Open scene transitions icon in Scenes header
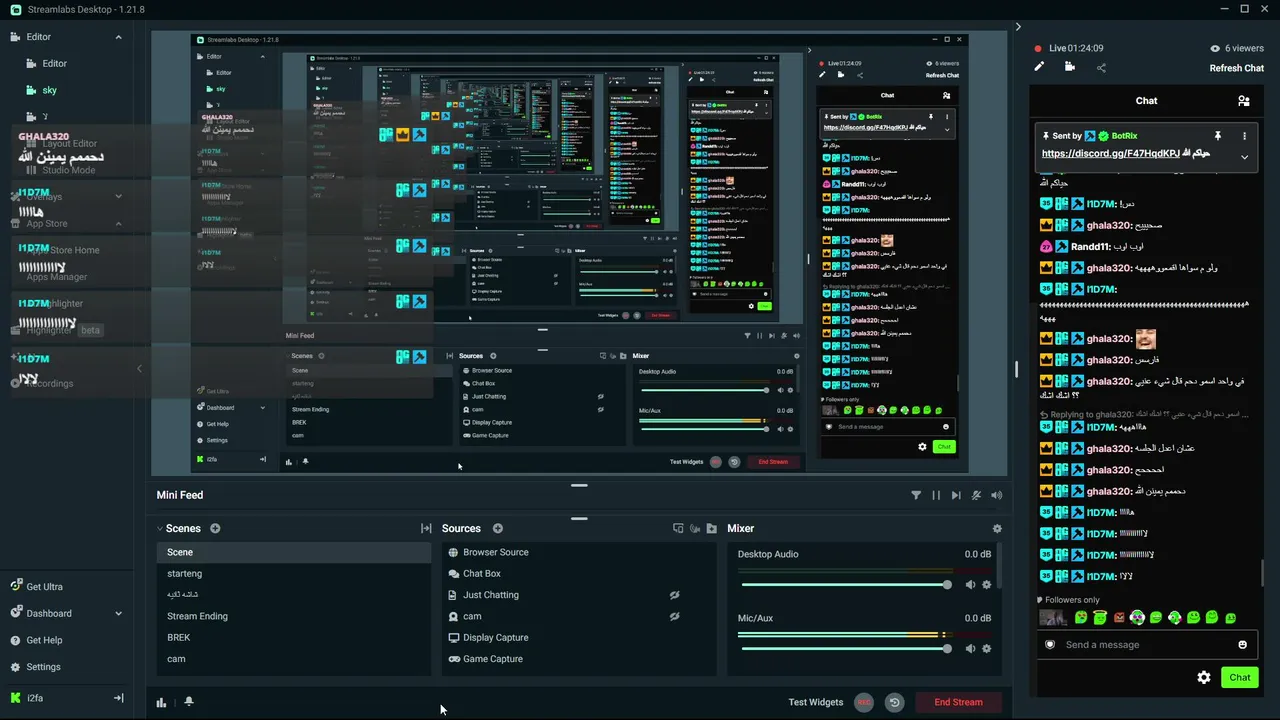This screenshot has height=720, width=1280. 426,528
